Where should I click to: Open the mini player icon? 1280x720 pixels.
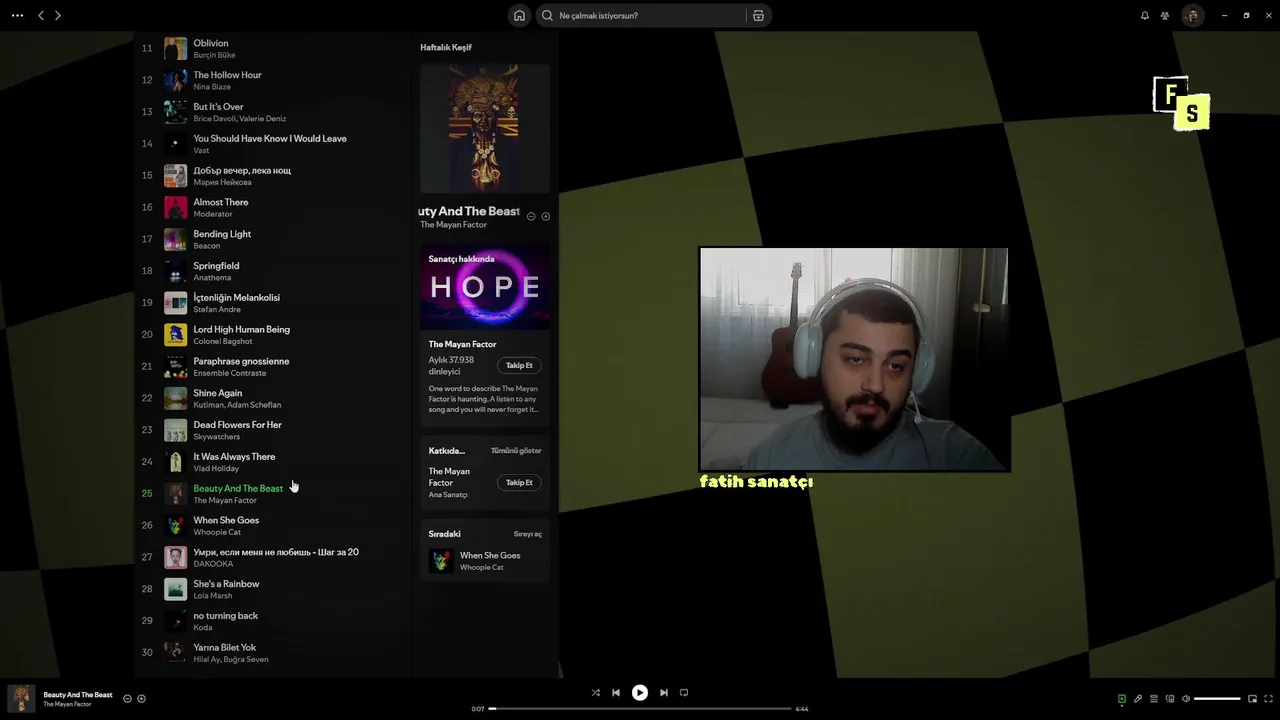click(x=1252, y=699)
